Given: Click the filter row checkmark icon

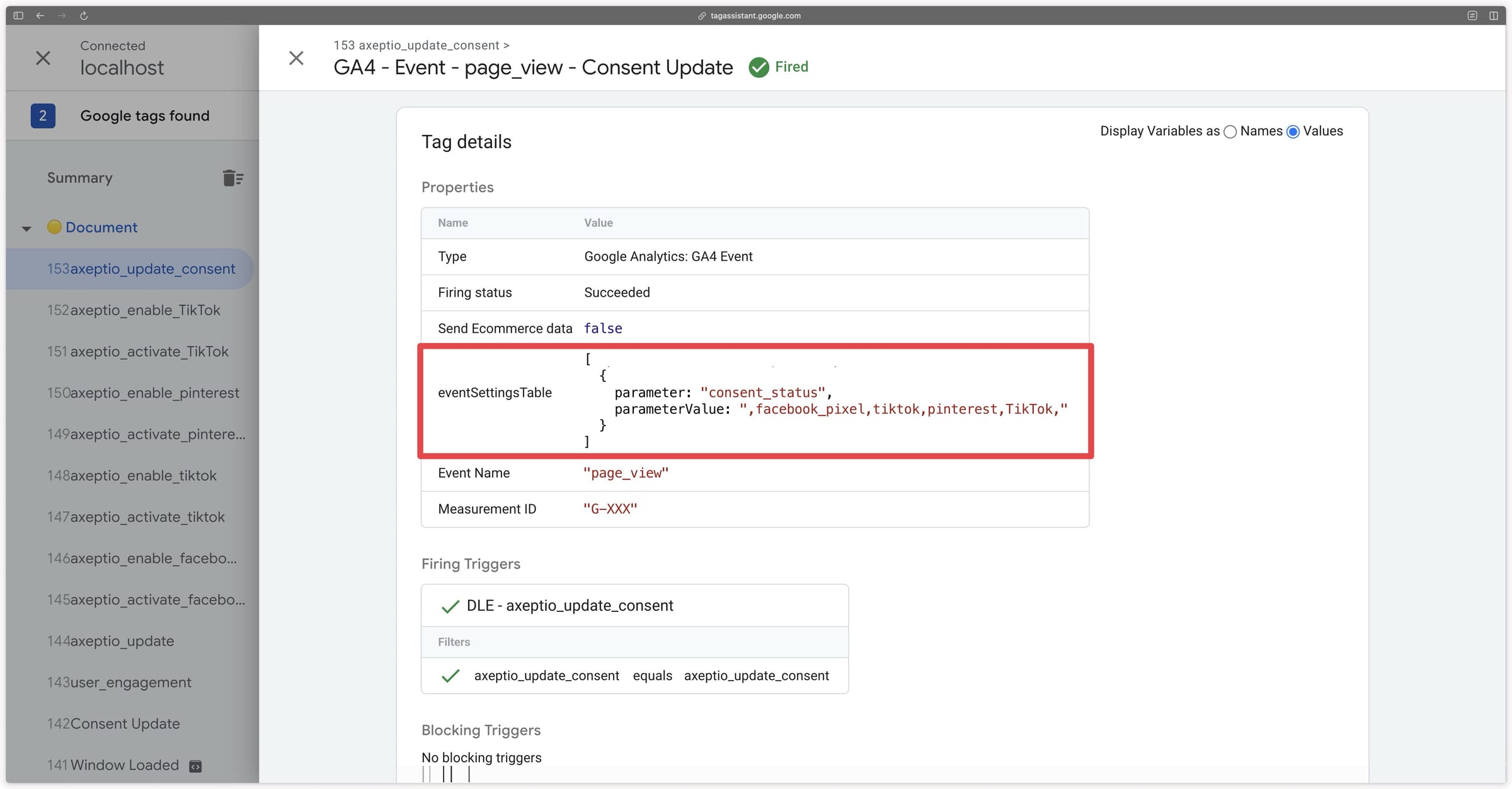Looking at the screenshot, I should click(x=450, y=676).
